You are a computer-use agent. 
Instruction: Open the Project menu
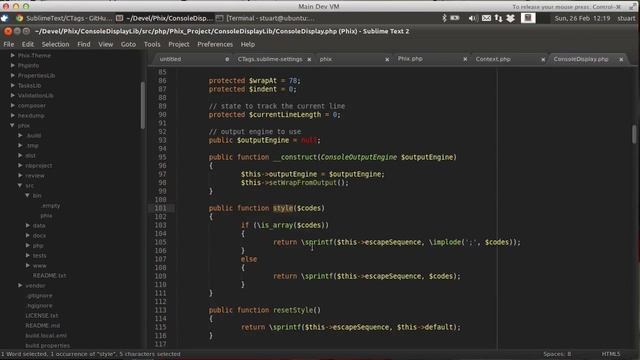click(179, 44)
